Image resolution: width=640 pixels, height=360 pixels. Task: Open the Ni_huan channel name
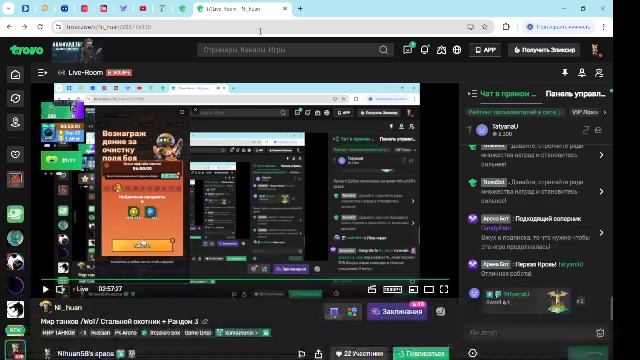click(68, 307)
